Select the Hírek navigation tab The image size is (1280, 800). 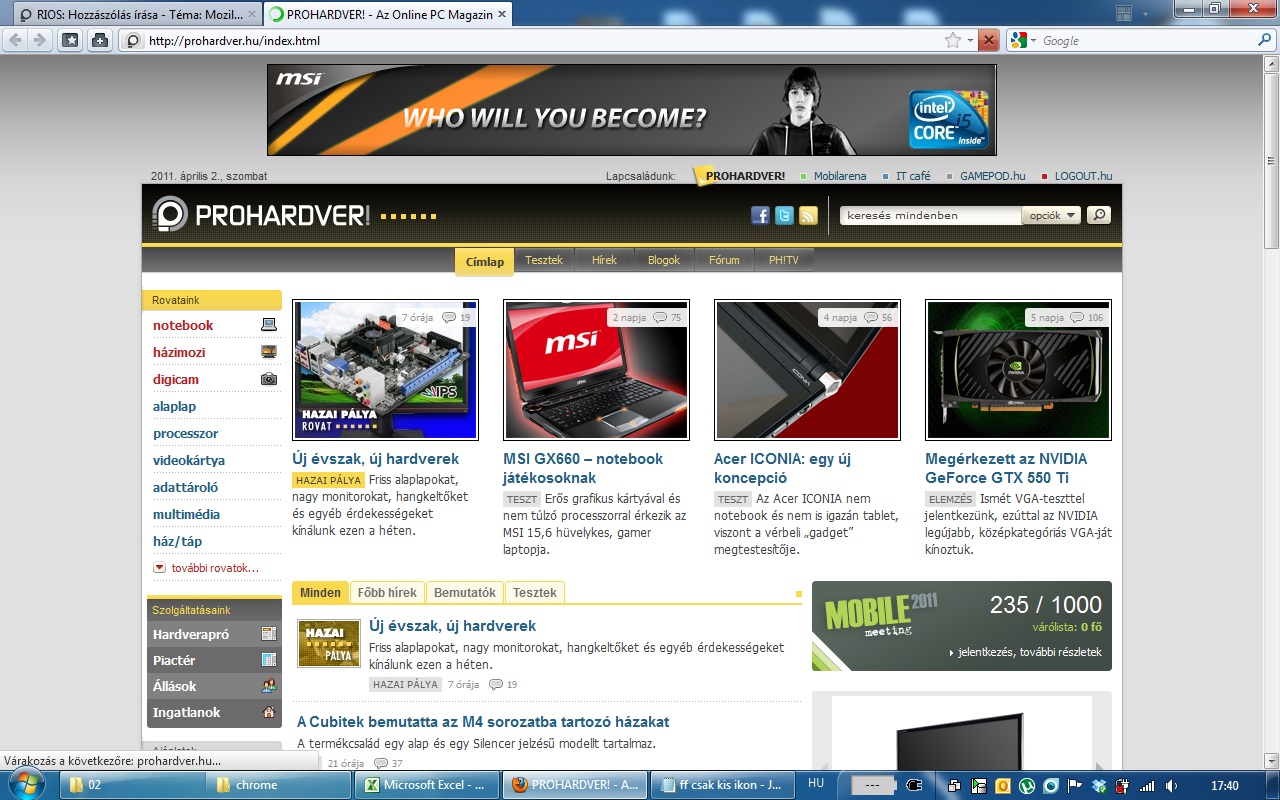604,260
